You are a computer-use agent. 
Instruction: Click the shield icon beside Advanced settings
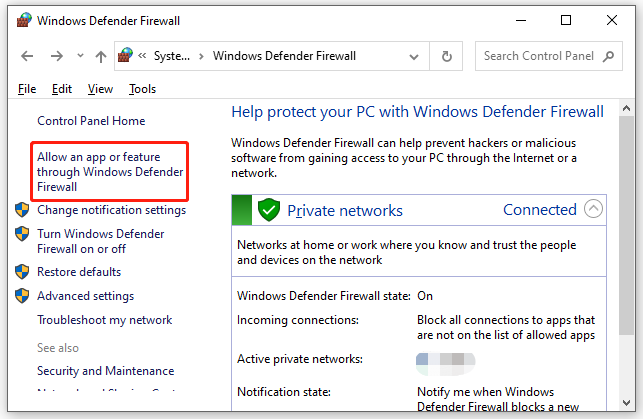[22, 296]
